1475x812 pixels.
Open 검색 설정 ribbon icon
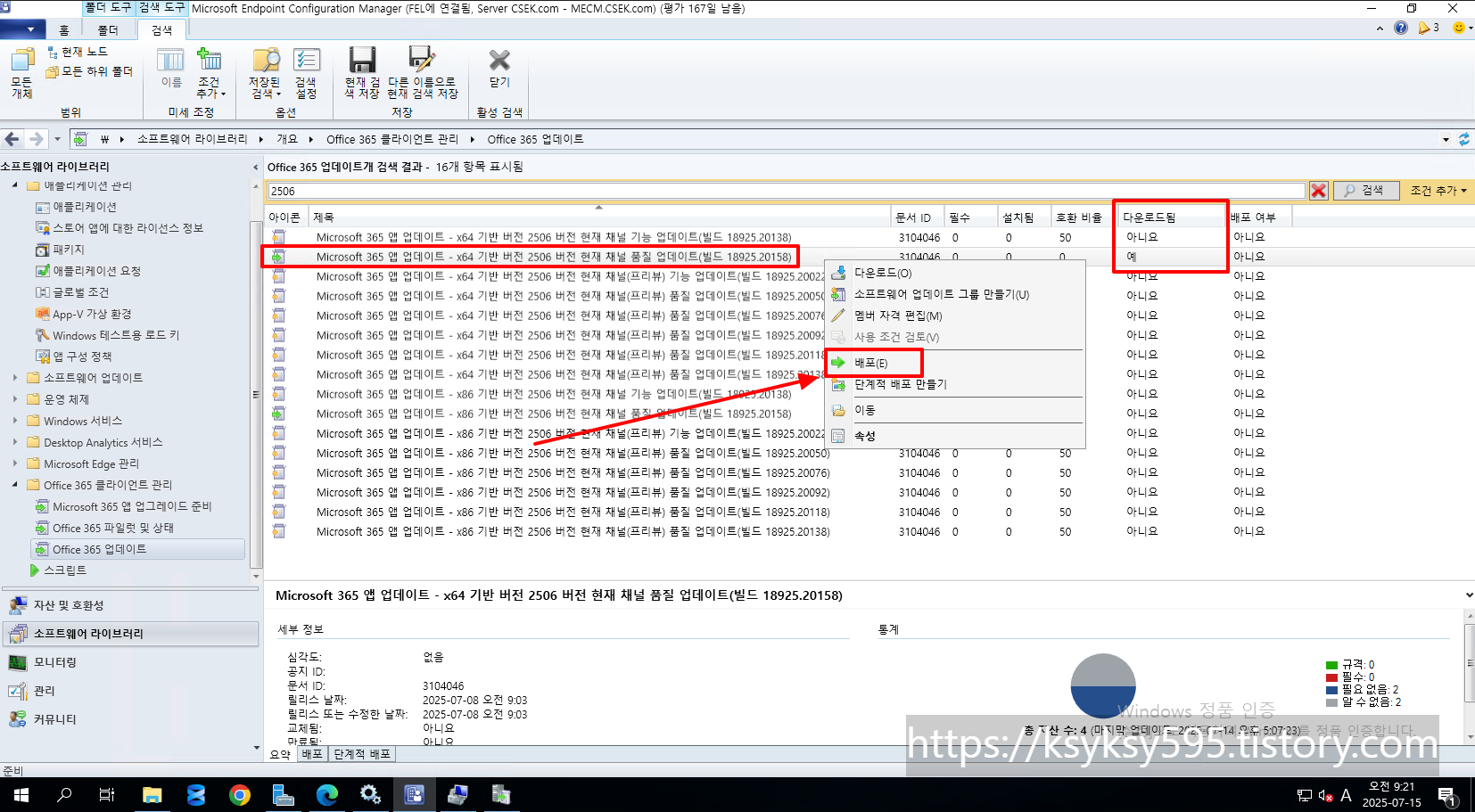(306, 73)
